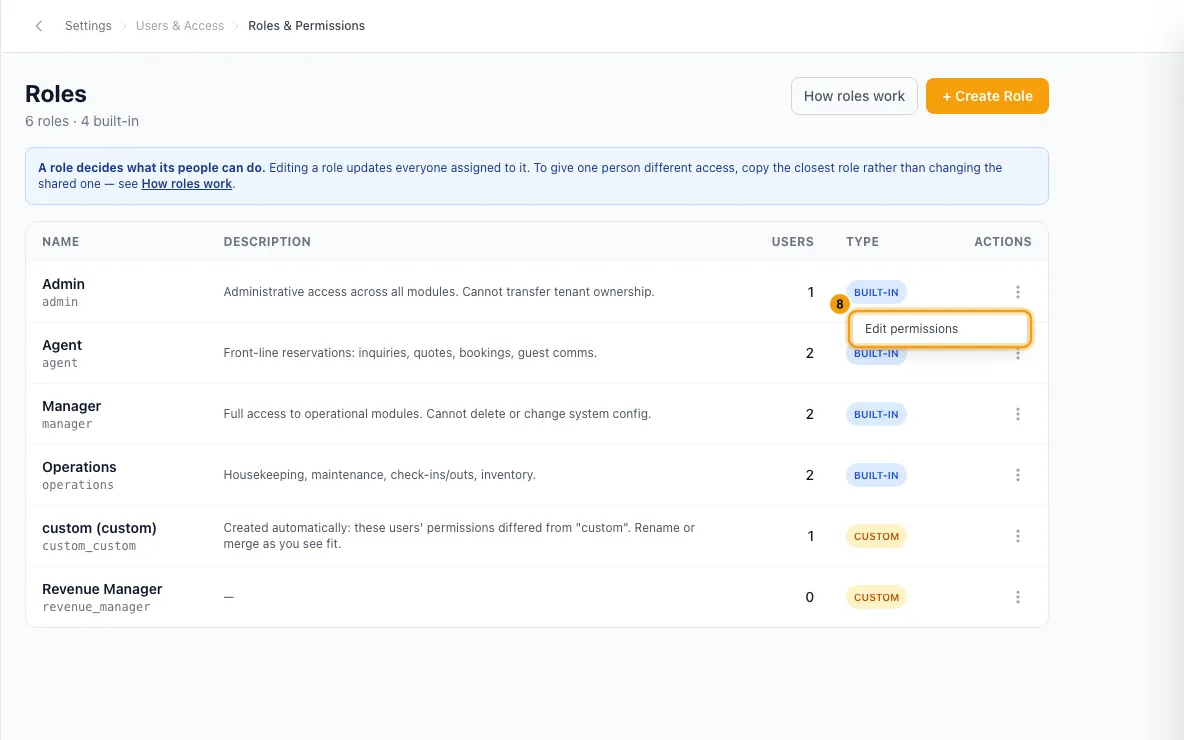Click the CUSTOM badge in the custom (custom) row
Viewport: 1184px width, 740px height.
876,537
